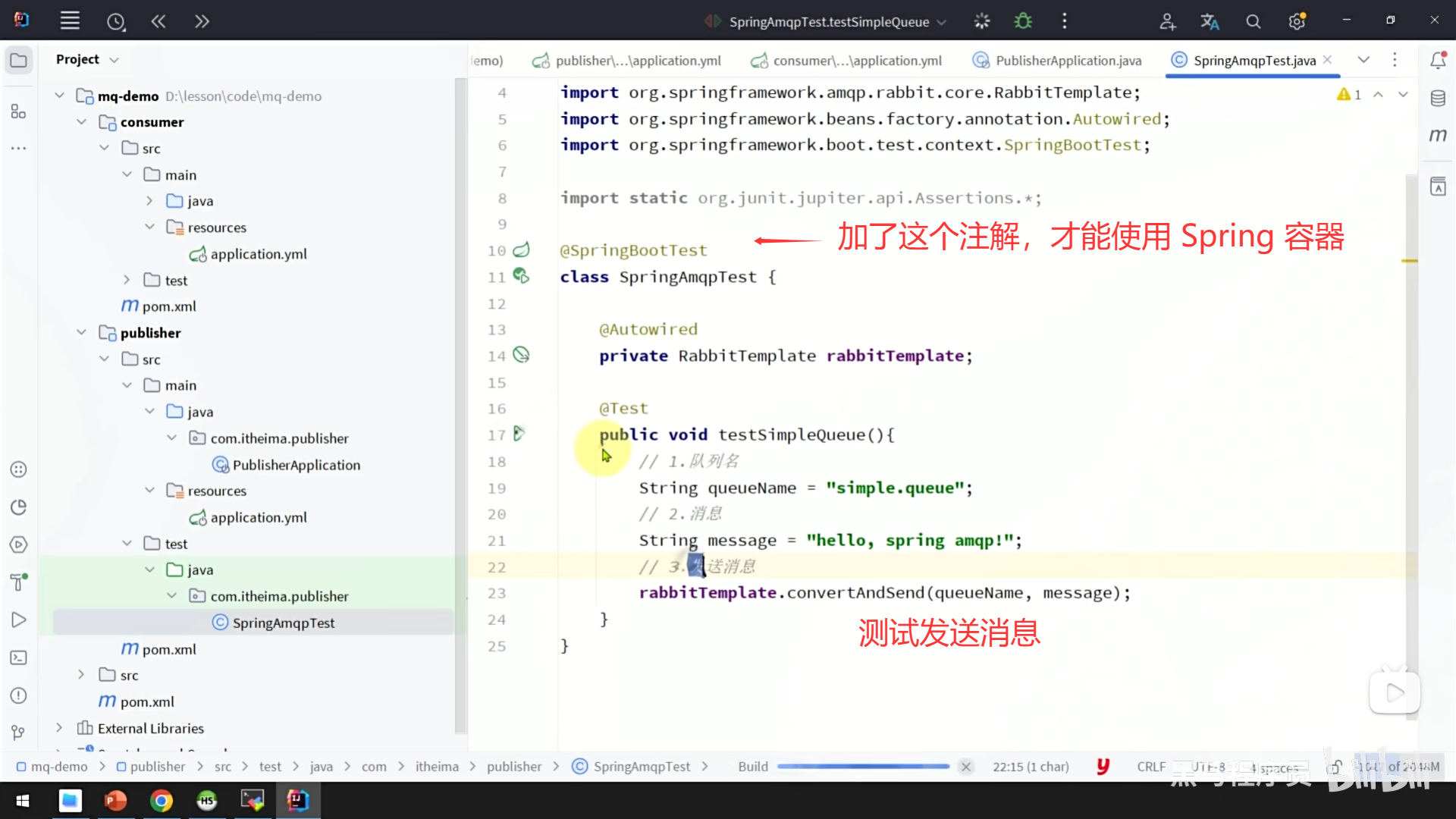The image size is (1456, 819).
Task: Open IntelliJ IDEA from Windows taskbar
Action: [298, 801]
